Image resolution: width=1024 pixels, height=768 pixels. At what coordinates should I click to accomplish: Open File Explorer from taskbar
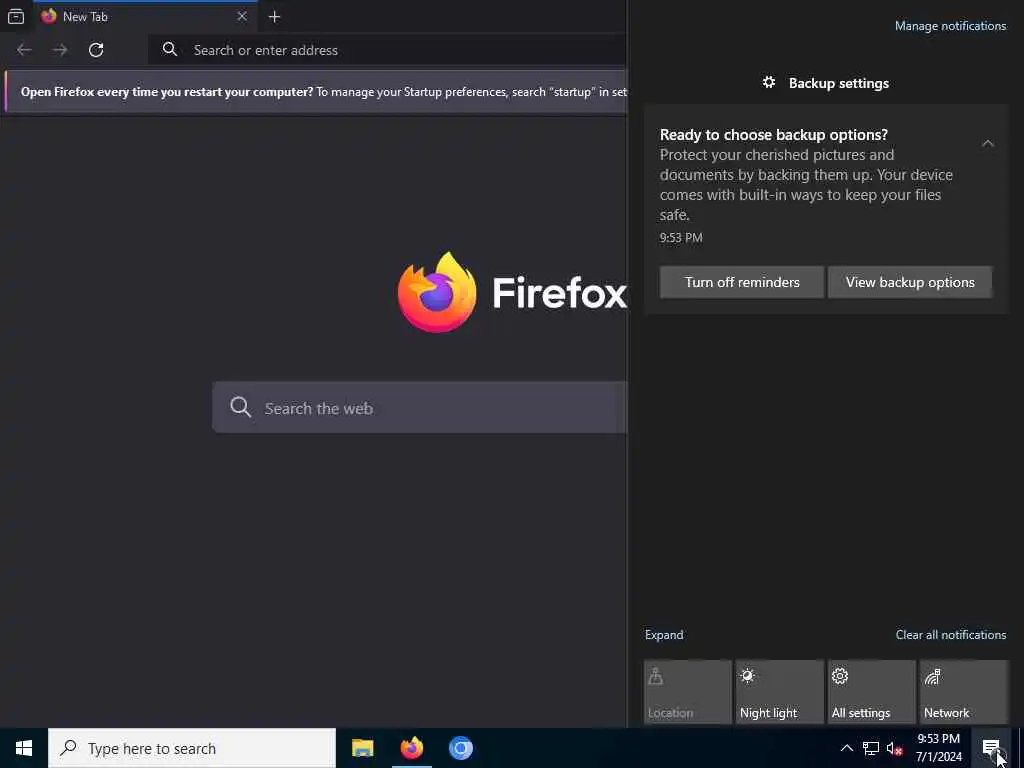click(x=362, y=748)
